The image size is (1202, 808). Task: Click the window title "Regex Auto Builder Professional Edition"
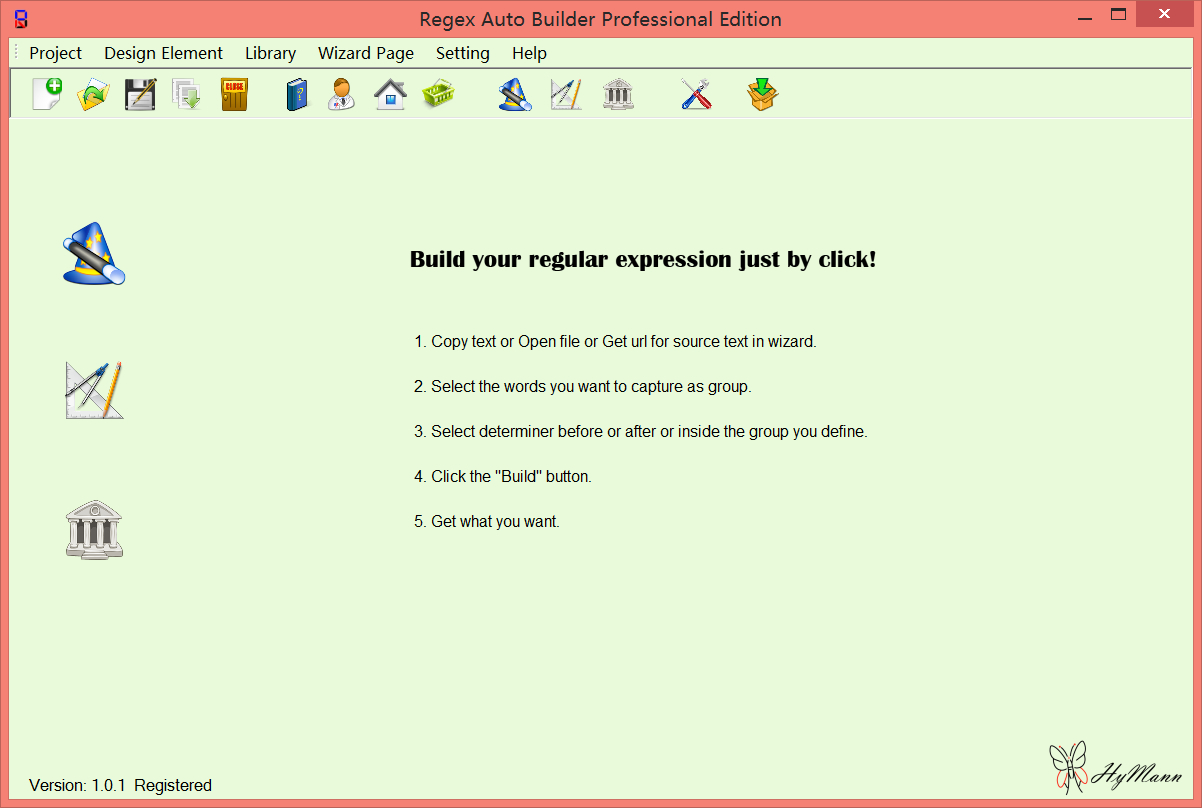(x=601, y=19)
